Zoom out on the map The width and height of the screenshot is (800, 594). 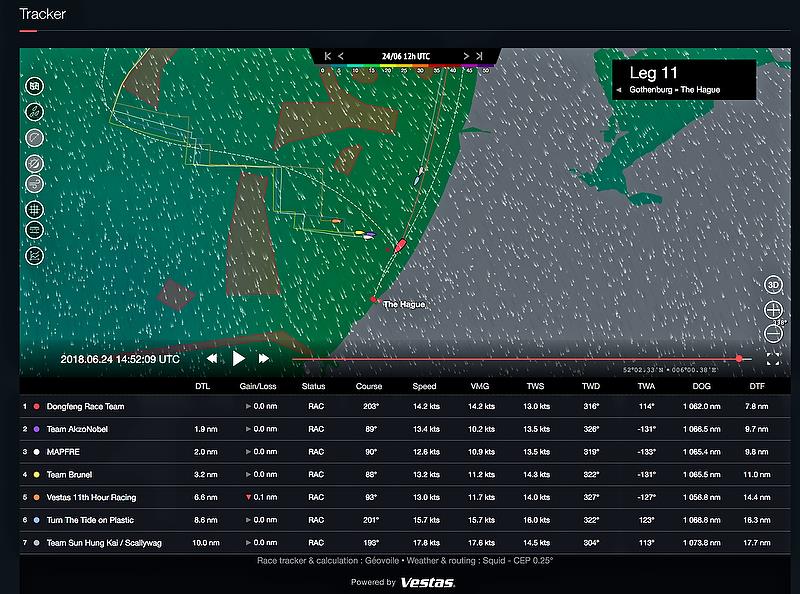pos(773,333)
